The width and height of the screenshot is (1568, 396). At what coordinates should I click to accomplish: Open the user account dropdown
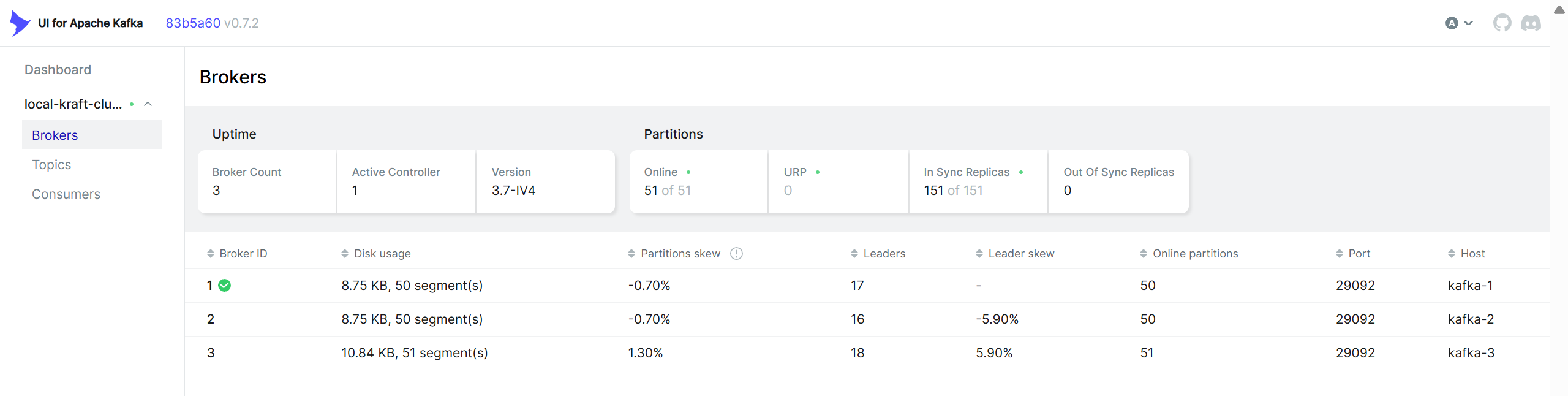pyautogui.click(x=1459, y=23)
